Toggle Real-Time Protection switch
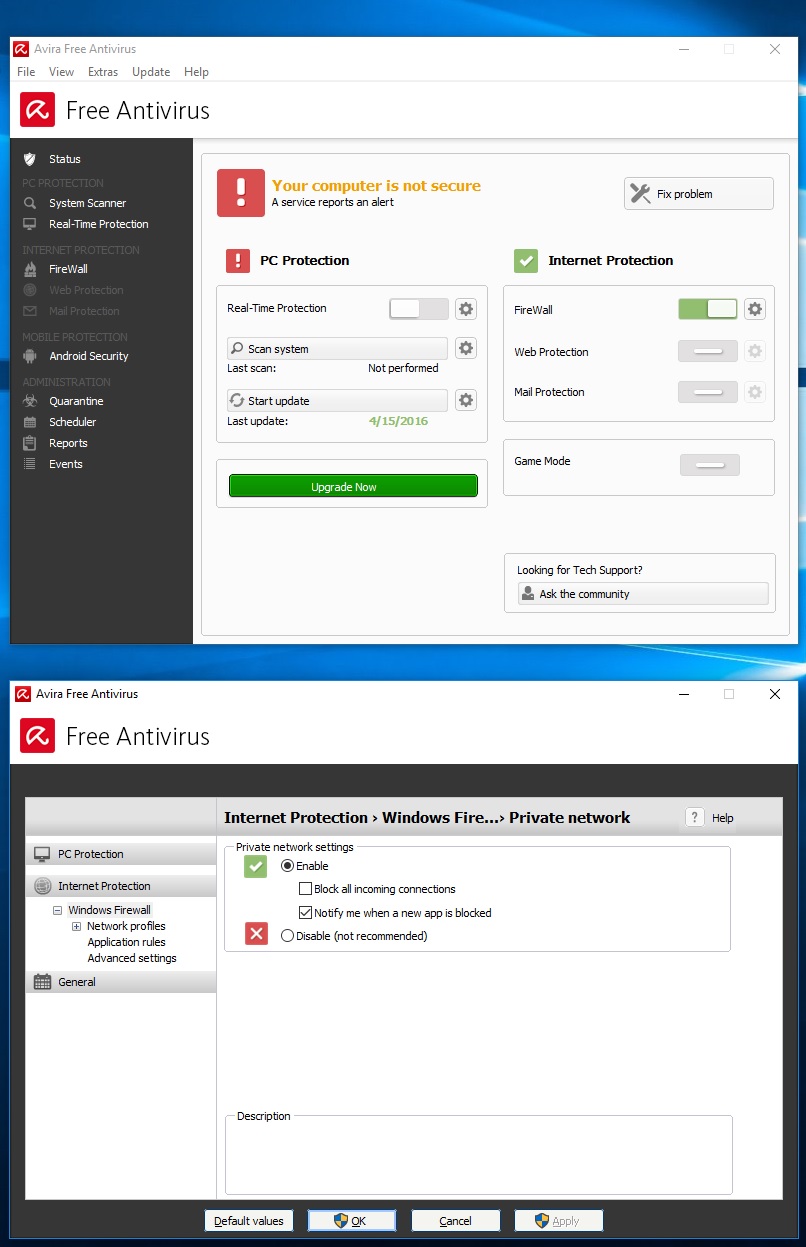This screenshot has width=806, height=1247. pyautogui.click(x=419, y=309)
